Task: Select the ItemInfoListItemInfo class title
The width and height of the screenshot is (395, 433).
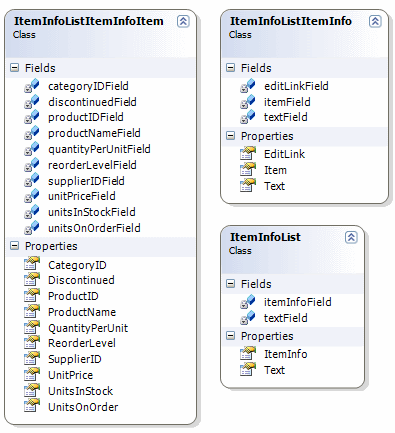Action: coord(291,21)
